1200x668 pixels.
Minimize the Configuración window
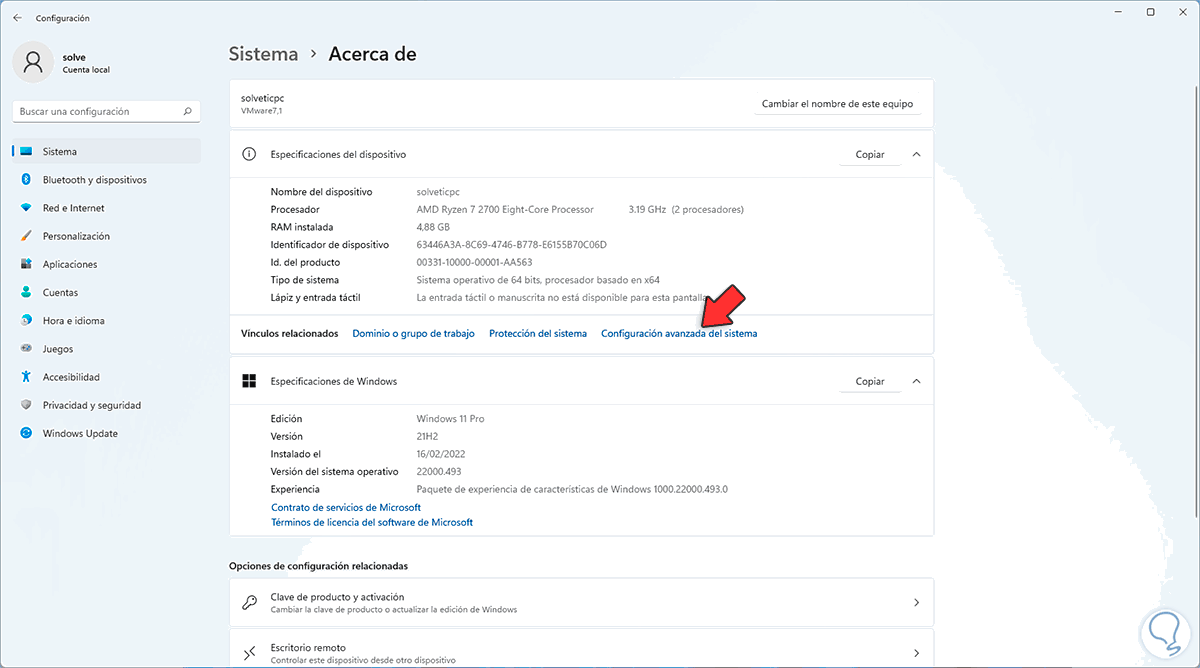(x=1117, y=12)
